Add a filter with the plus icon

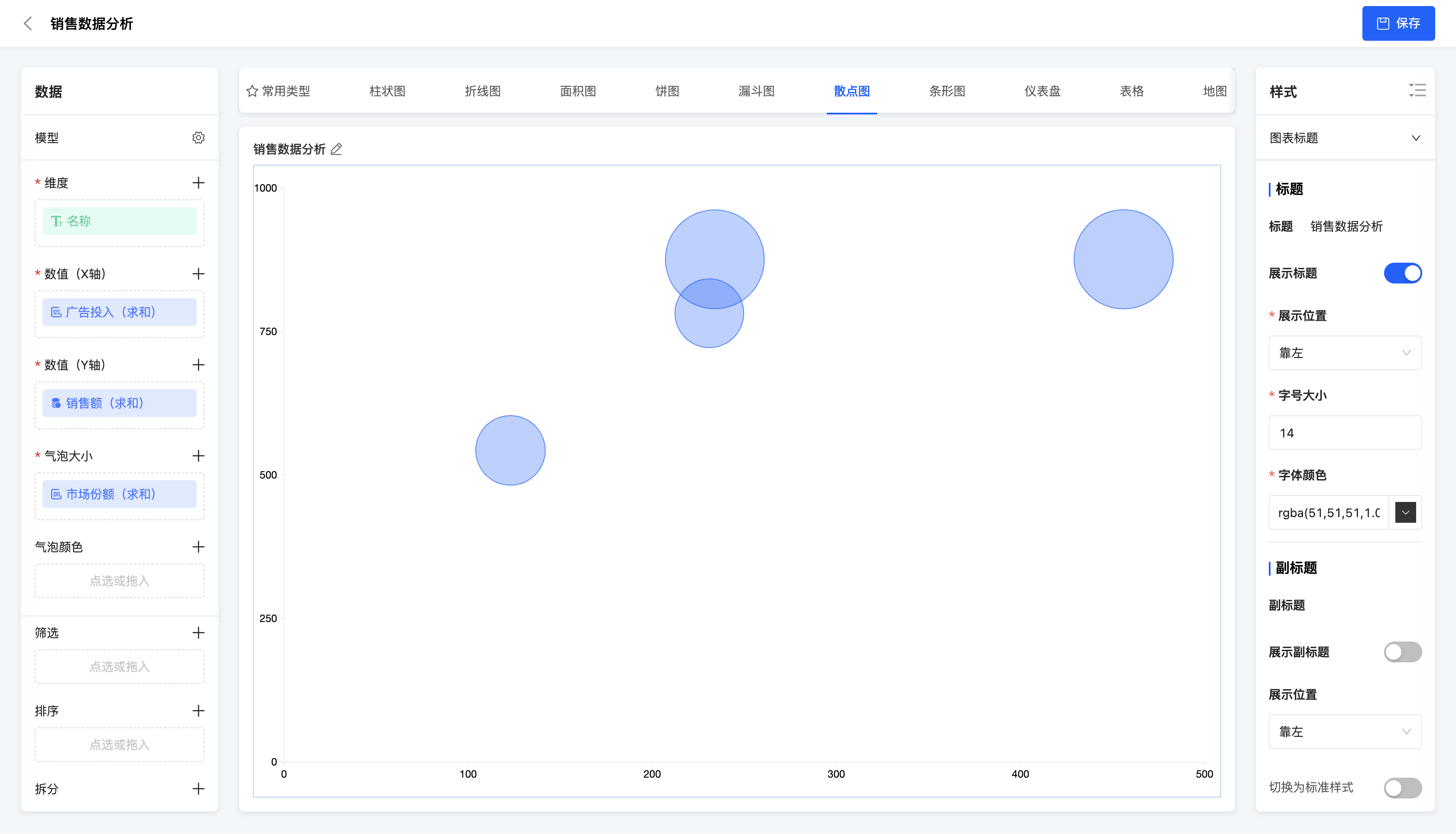[198, 633]
